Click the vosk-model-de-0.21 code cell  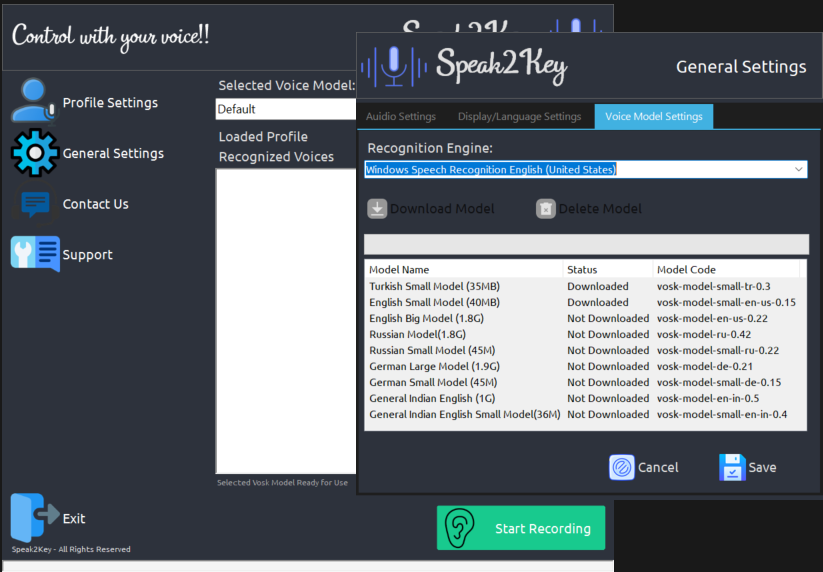(x=704, y=366)
